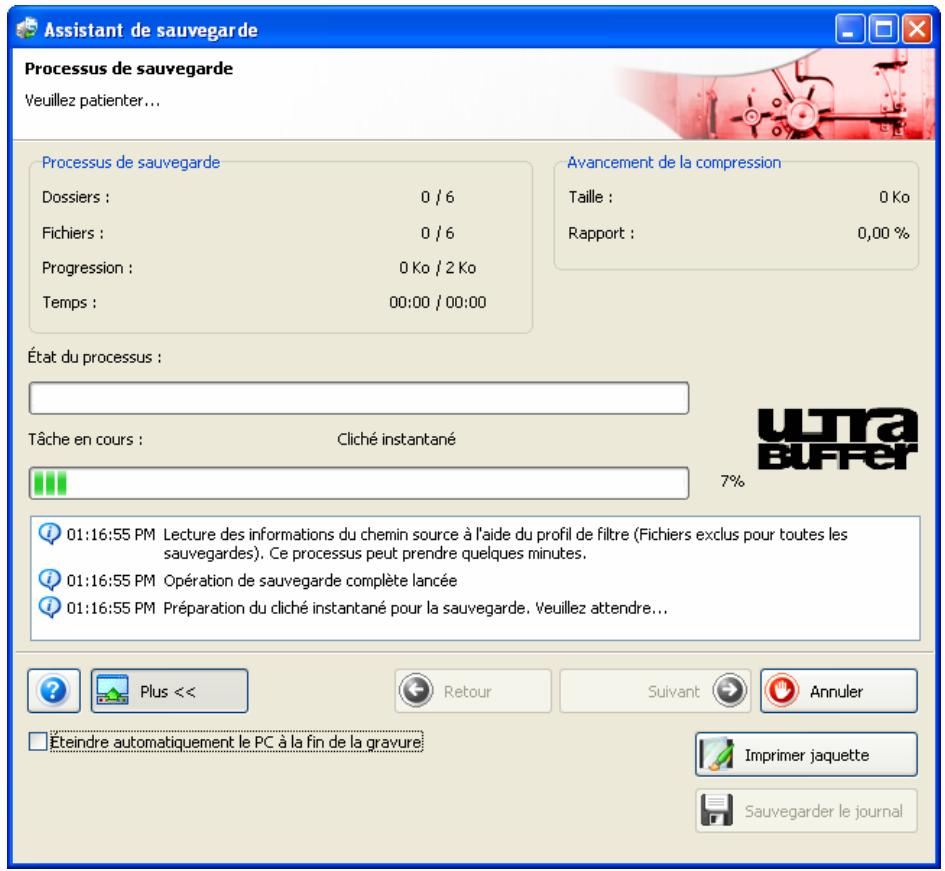
Task: Click the Tâche en cours progress bar
Action: (x=359, y=483)
